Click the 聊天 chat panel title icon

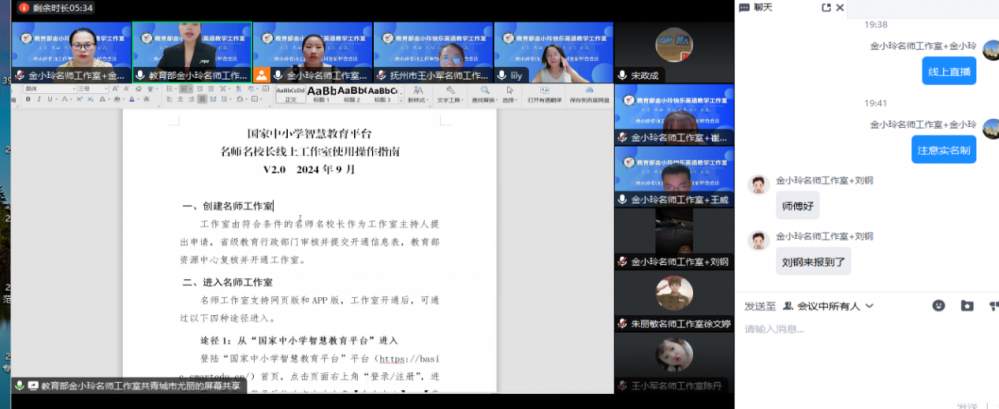click(x=744, y=8)
